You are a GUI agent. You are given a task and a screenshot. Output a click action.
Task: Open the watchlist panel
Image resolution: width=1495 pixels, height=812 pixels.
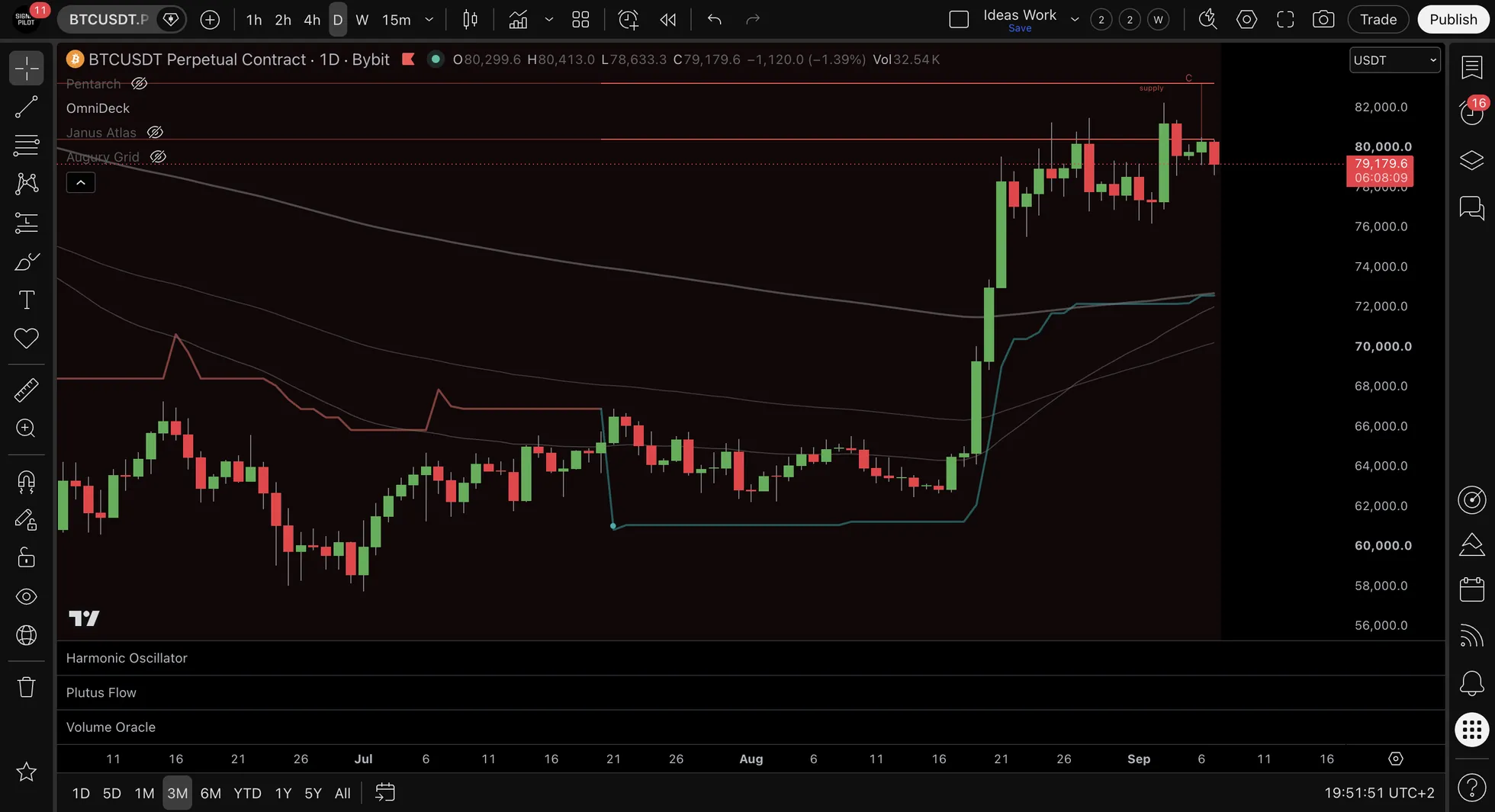(x=1471, y=67)
